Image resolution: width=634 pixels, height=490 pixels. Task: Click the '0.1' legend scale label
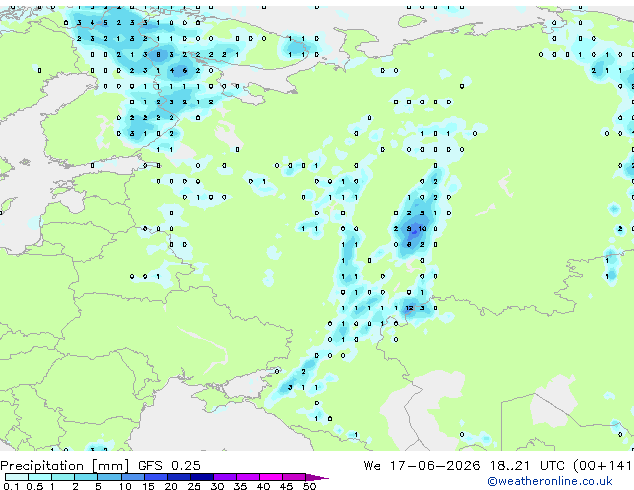[11, 486]
